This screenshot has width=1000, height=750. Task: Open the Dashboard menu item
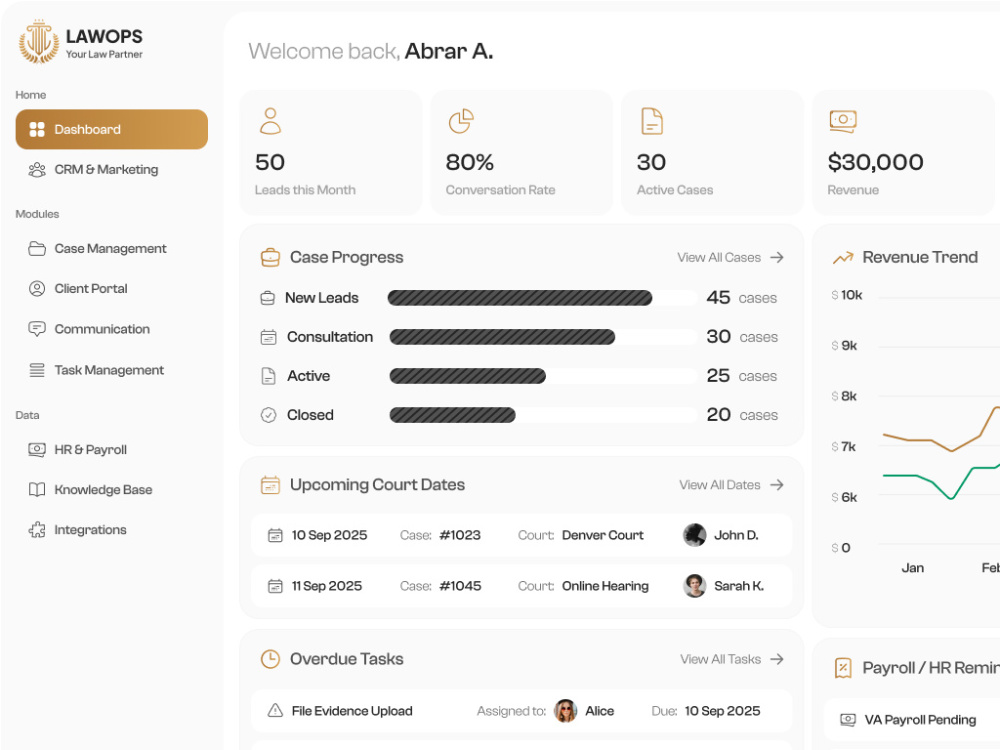pyautogui.click(x=112, y=129)
